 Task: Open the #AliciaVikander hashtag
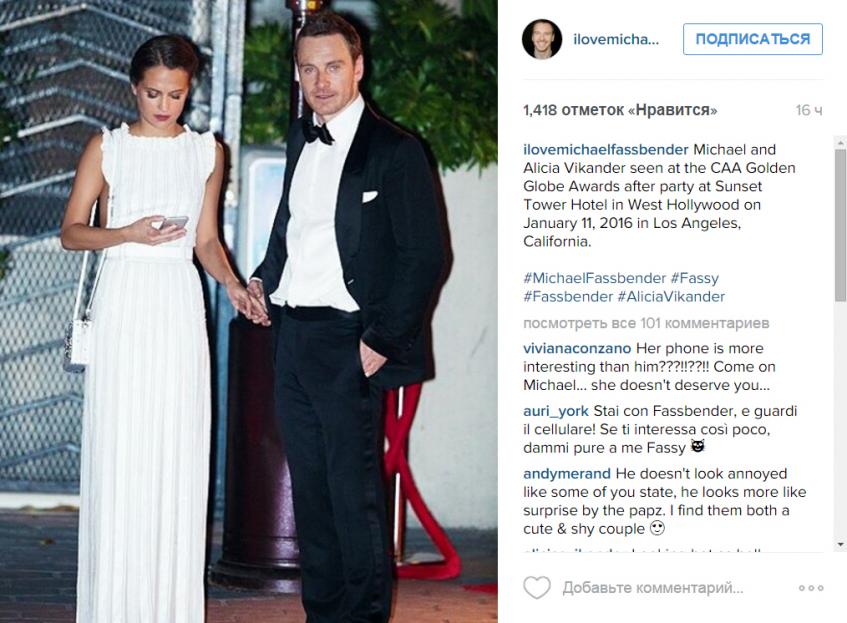671,297
